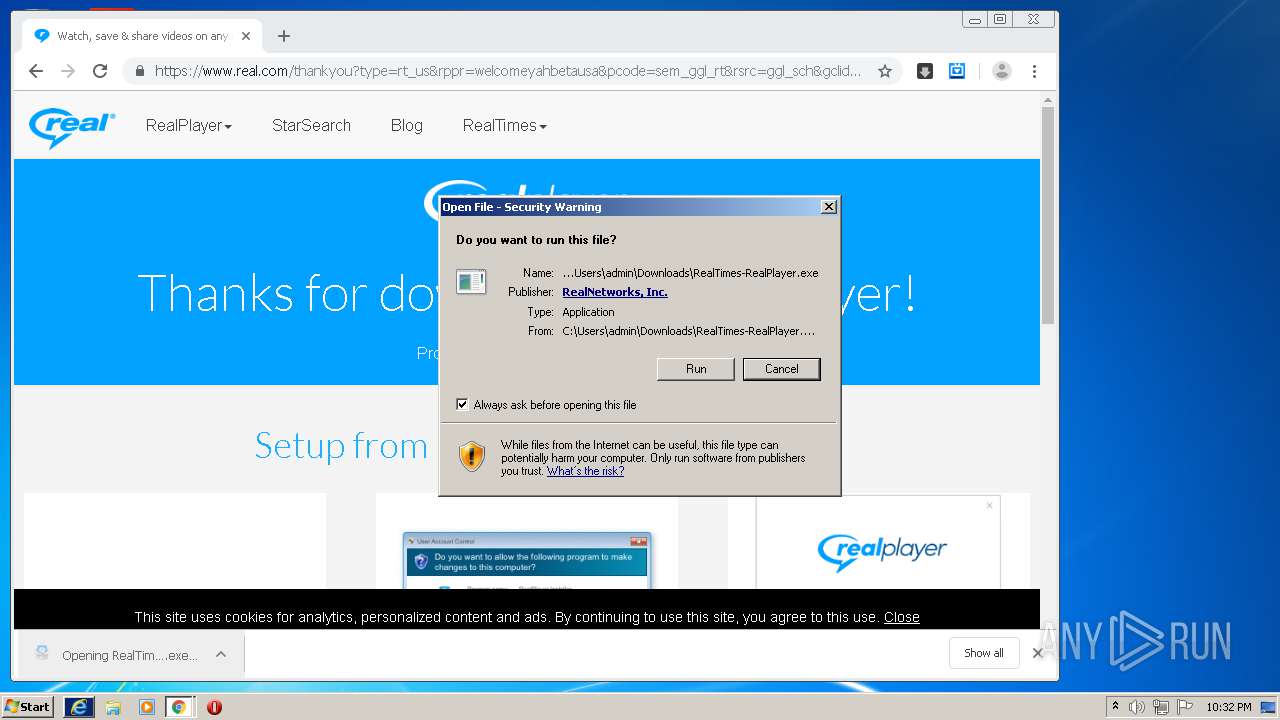
Task: Click the Real logo on the website
Action: [x=72, y=126]
